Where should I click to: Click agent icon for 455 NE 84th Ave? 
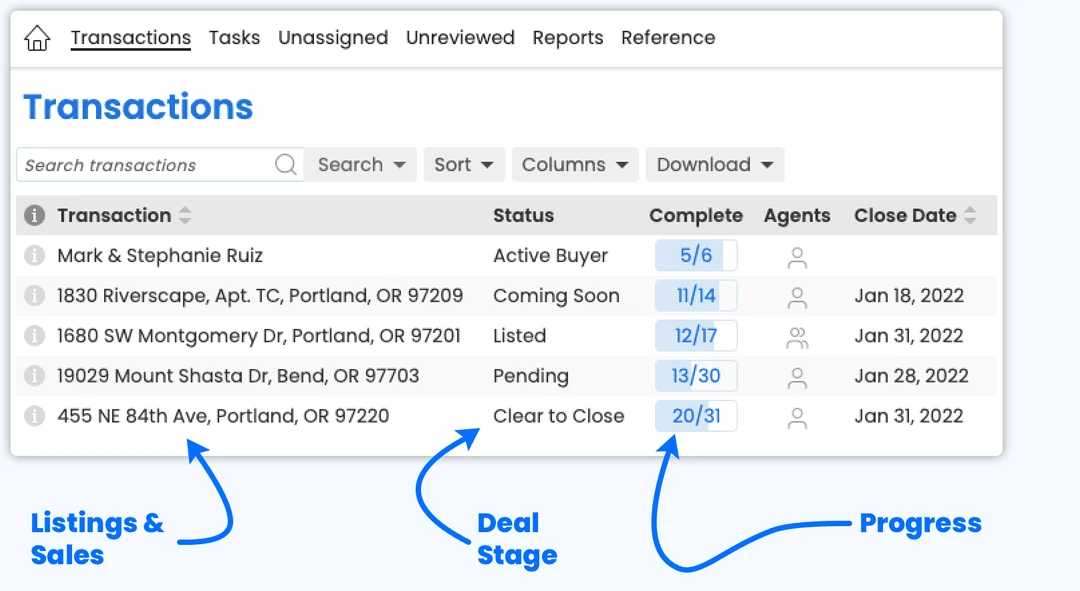pyautogui.click(x=797, y=418)
